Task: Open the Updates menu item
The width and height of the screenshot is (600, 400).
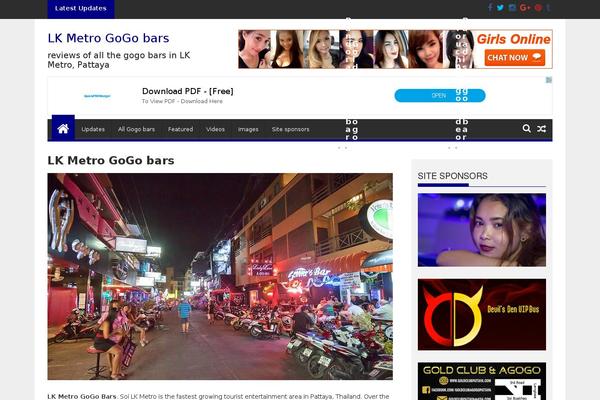Action: click(x=93, y=129)
